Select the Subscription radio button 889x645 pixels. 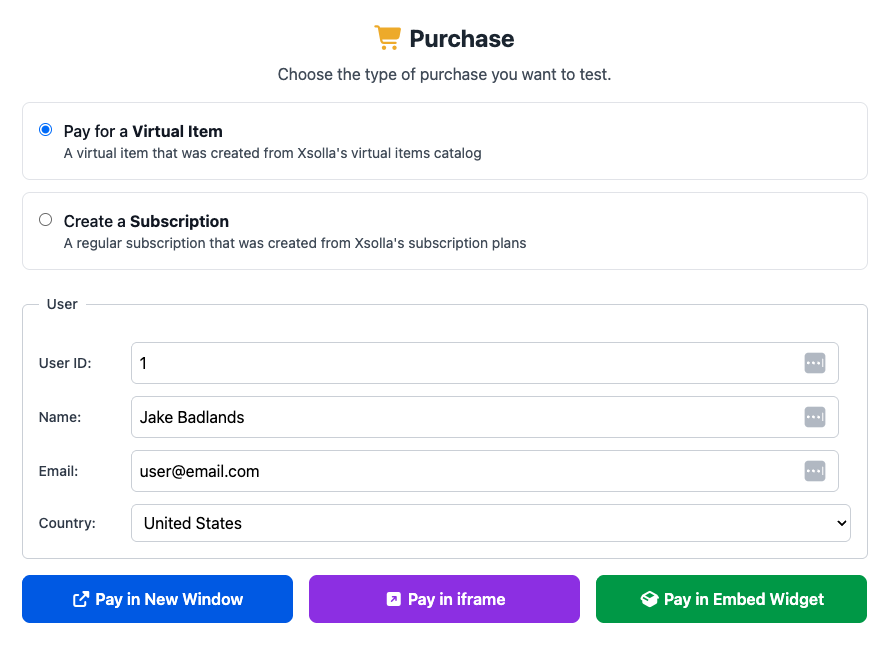coord(45,220)
